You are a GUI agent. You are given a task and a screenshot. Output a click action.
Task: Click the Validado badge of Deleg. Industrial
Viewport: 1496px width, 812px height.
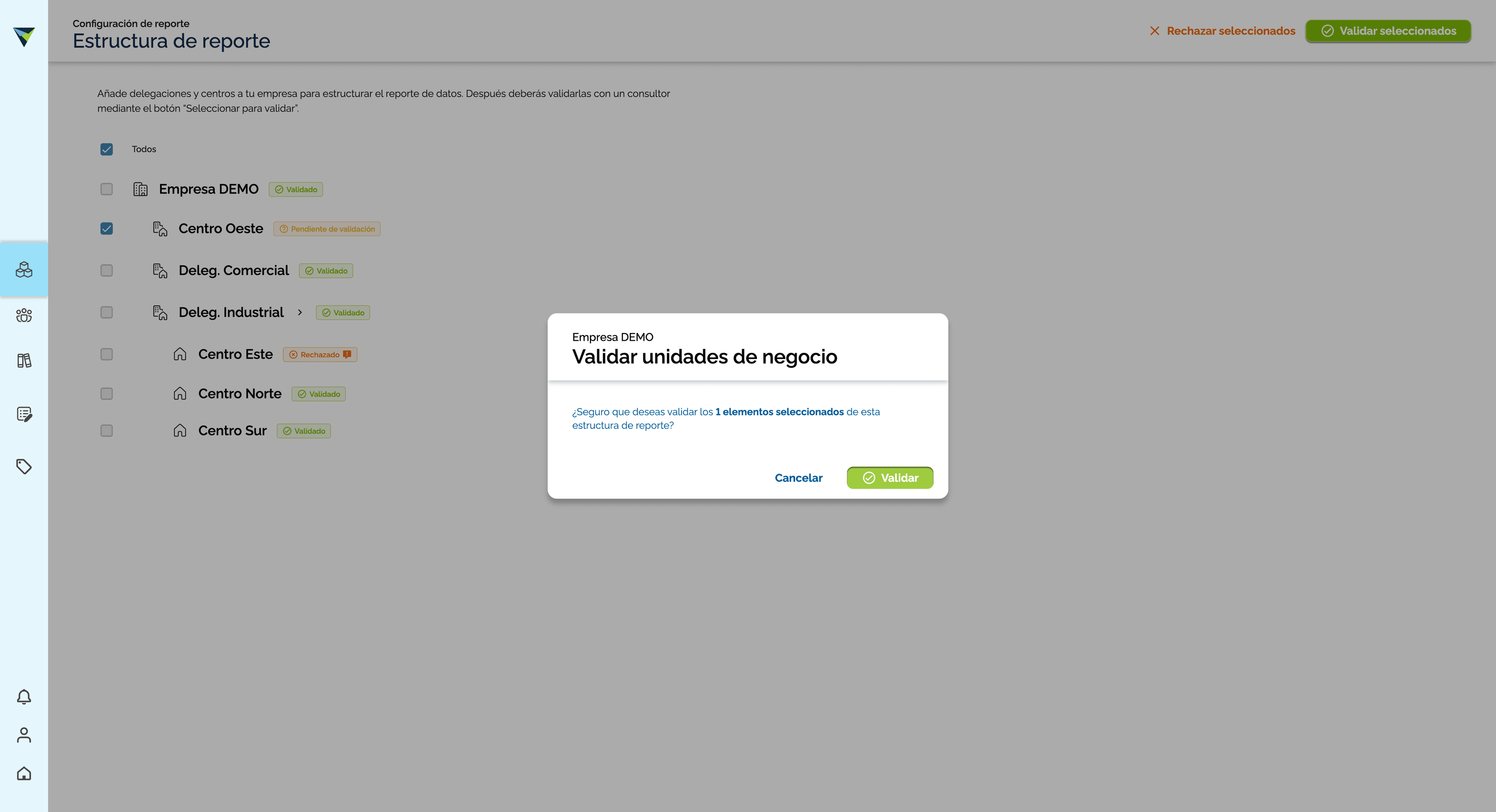tap(343, 312)
